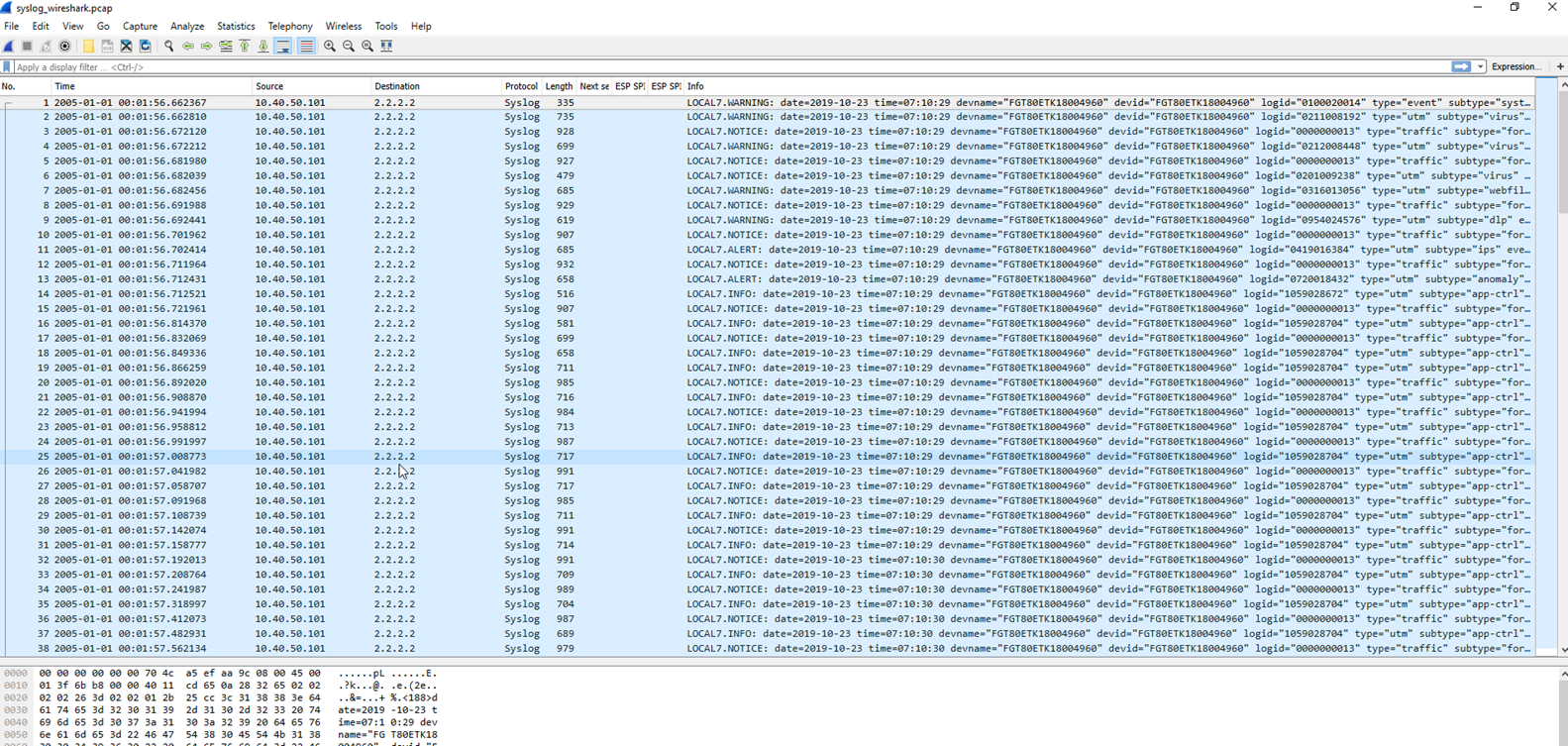The image size is (1568, 746).
Task: Open the View menu
Action: [x=73, y=27]
